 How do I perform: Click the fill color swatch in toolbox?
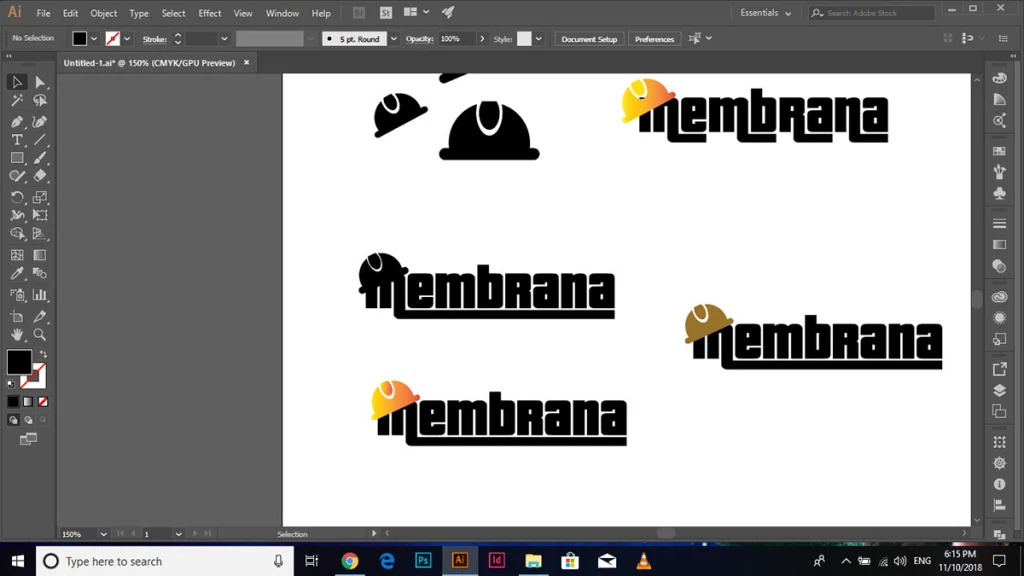click(x=19, y=362)
